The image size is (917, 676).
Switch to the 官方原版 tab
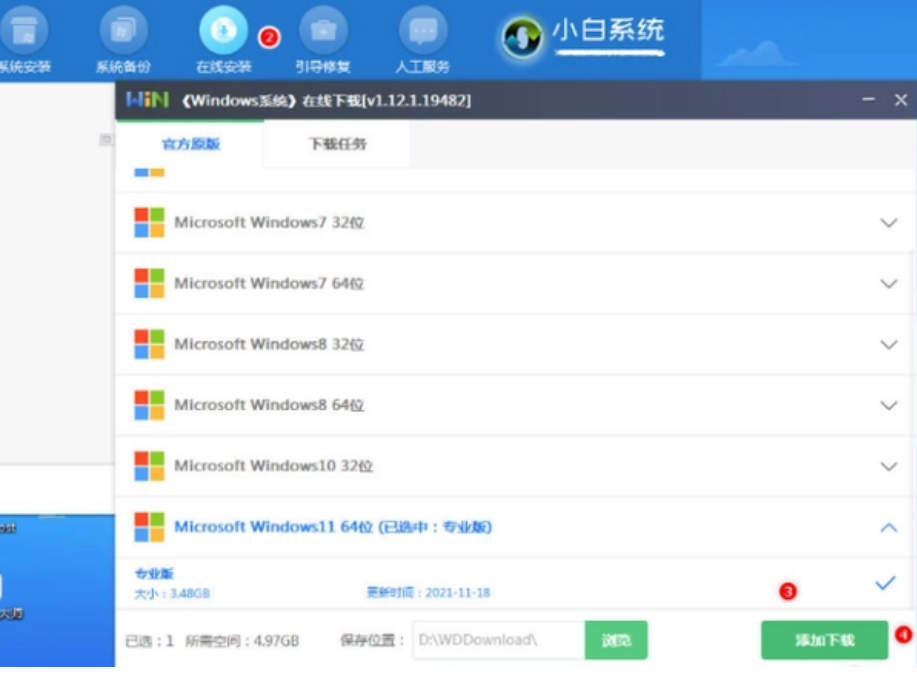pos(191,144)
